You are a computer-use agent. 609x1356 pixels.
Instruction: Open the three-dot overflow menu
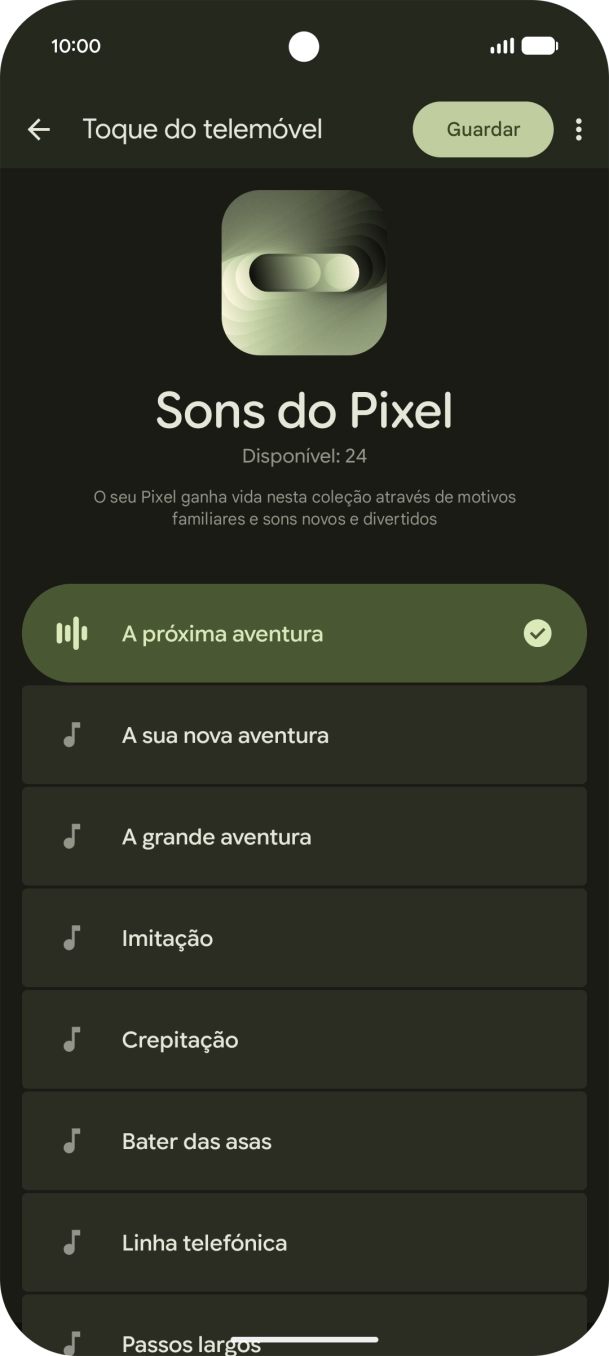(x=578, y=130)
